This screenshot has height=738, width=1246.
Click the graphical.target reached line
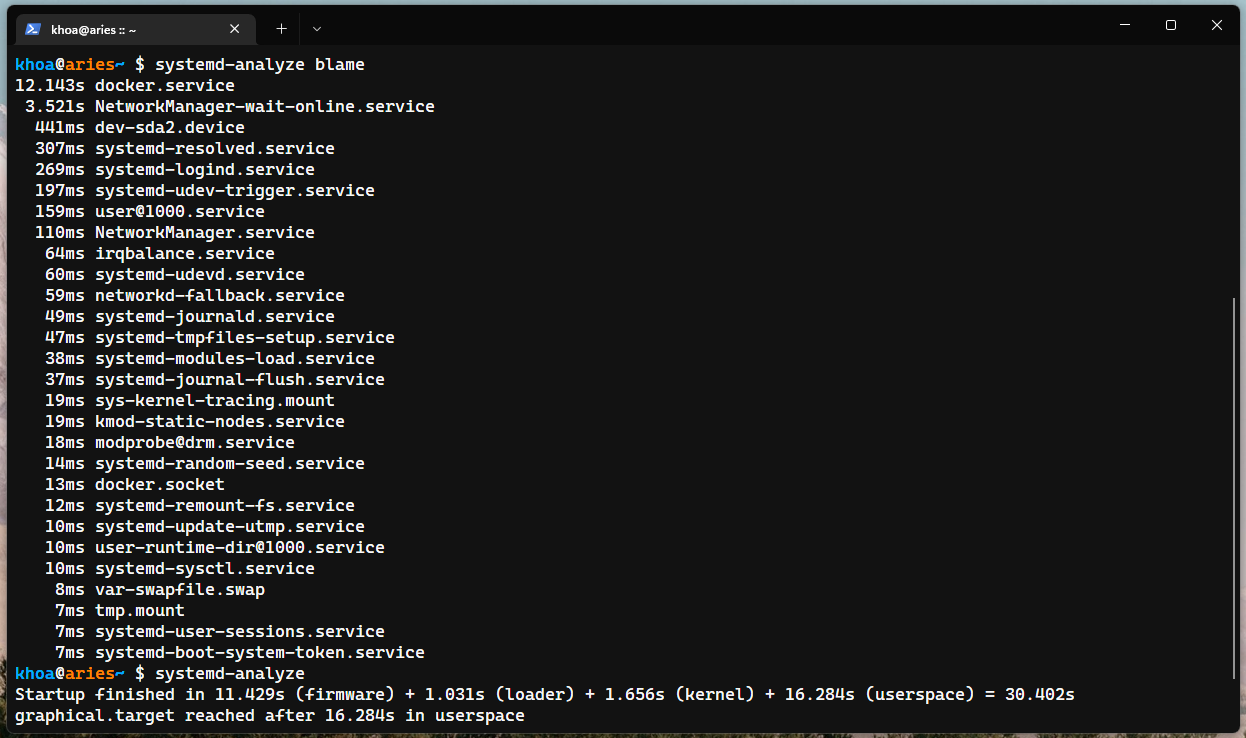click(270, 715)
